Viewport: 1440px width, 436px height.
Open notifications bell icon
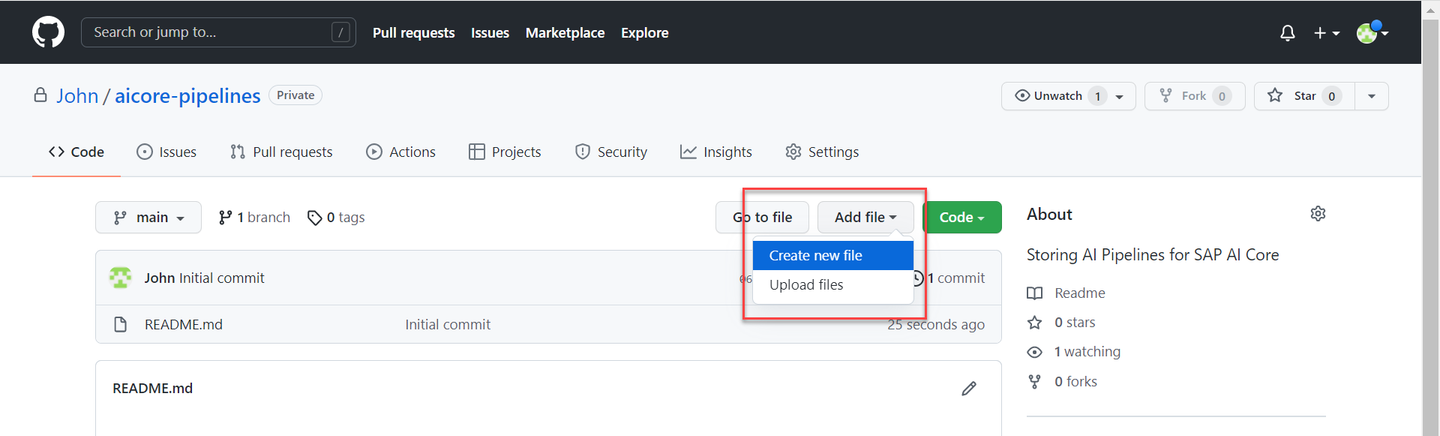point(1288,33)
